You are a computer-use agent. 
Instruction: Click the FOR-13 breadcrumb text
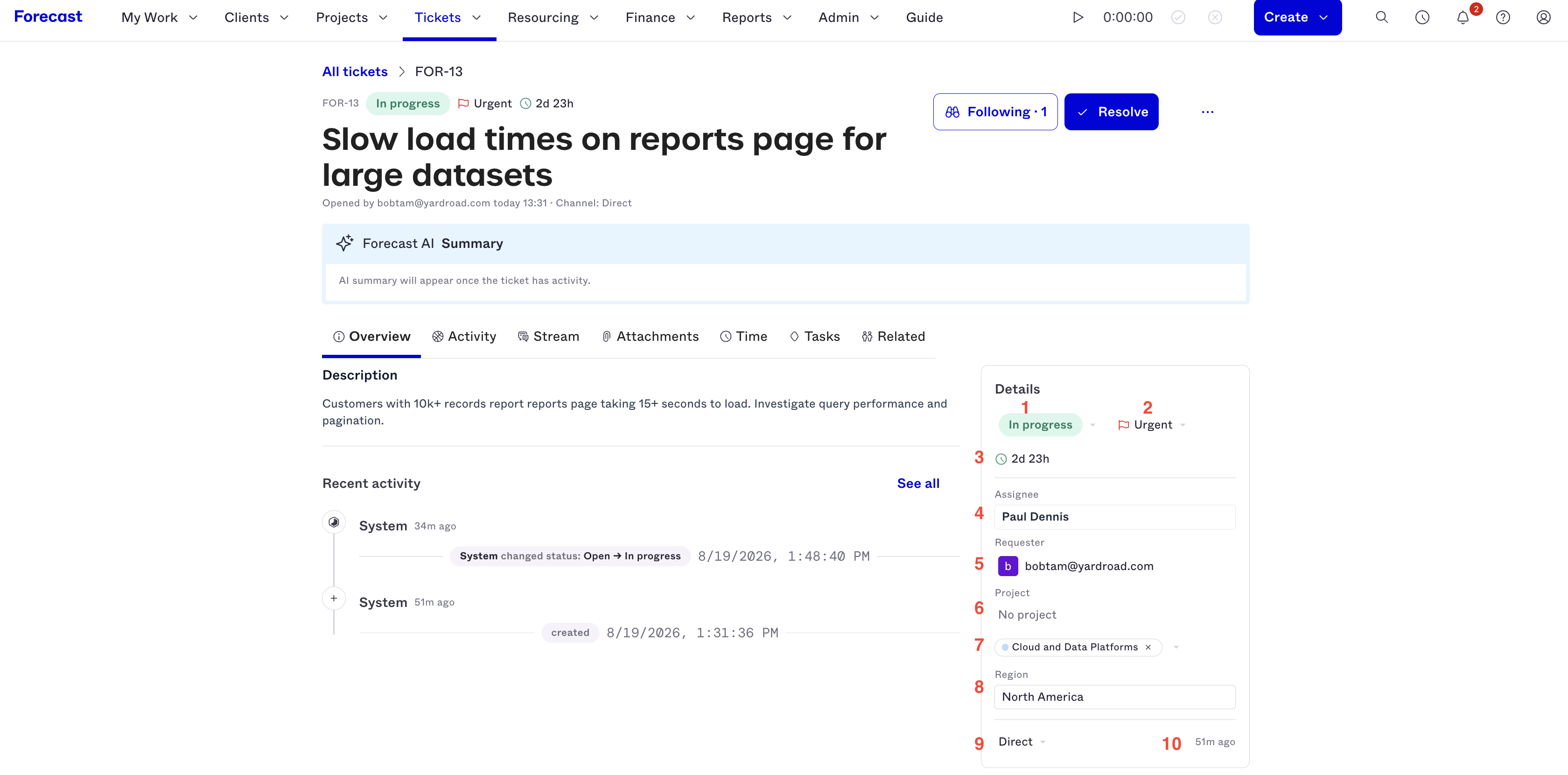click(439, 72)
